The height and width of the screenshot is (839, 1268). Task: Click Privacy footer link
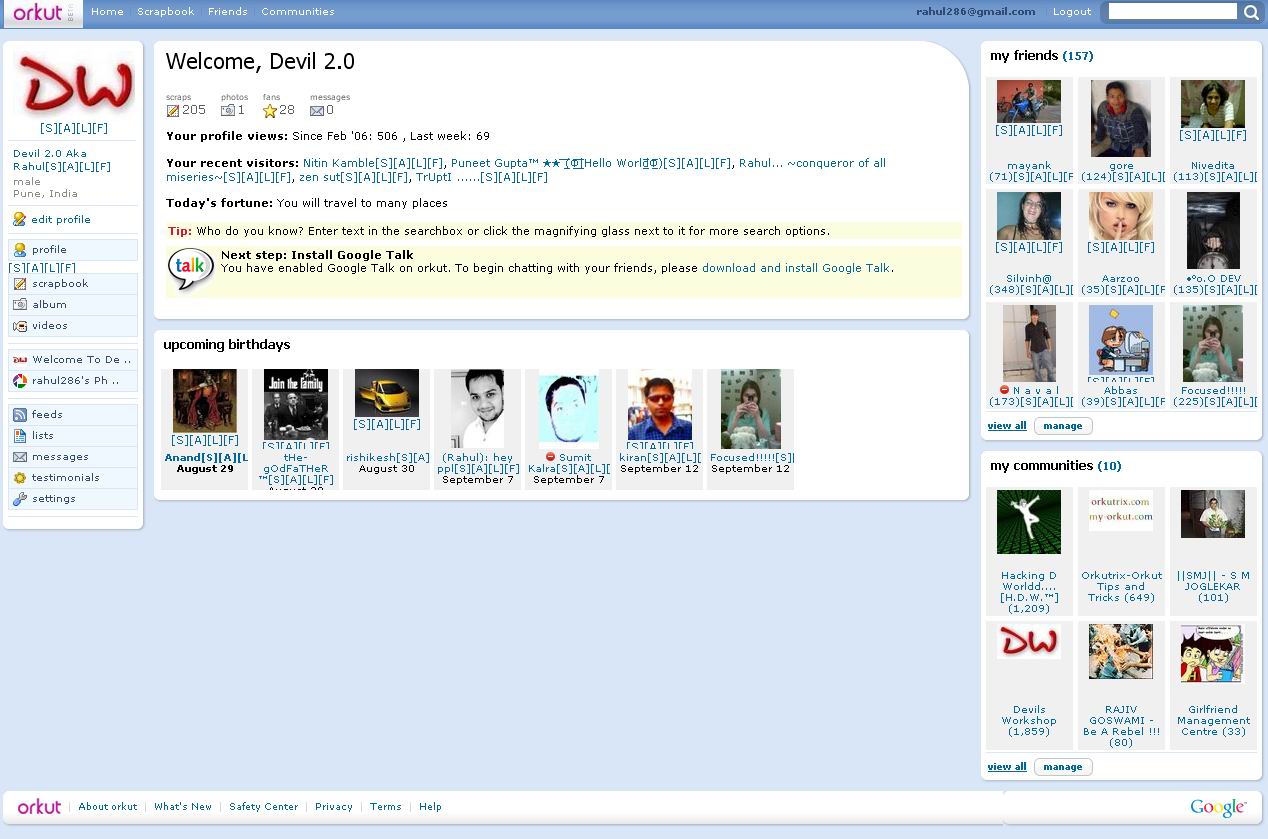coord(334,807)
